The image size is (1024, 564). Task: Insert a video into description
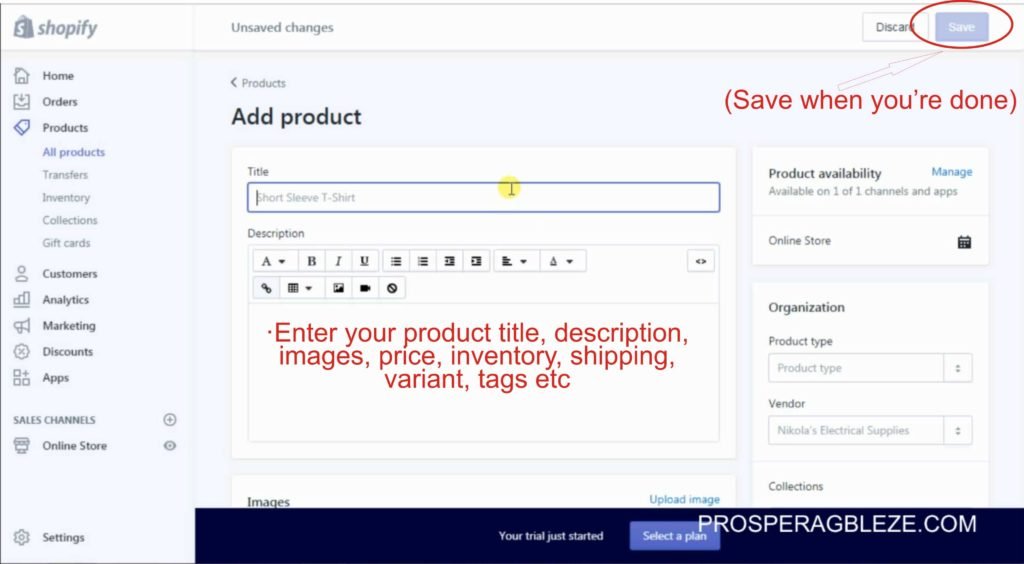point(365,288)
